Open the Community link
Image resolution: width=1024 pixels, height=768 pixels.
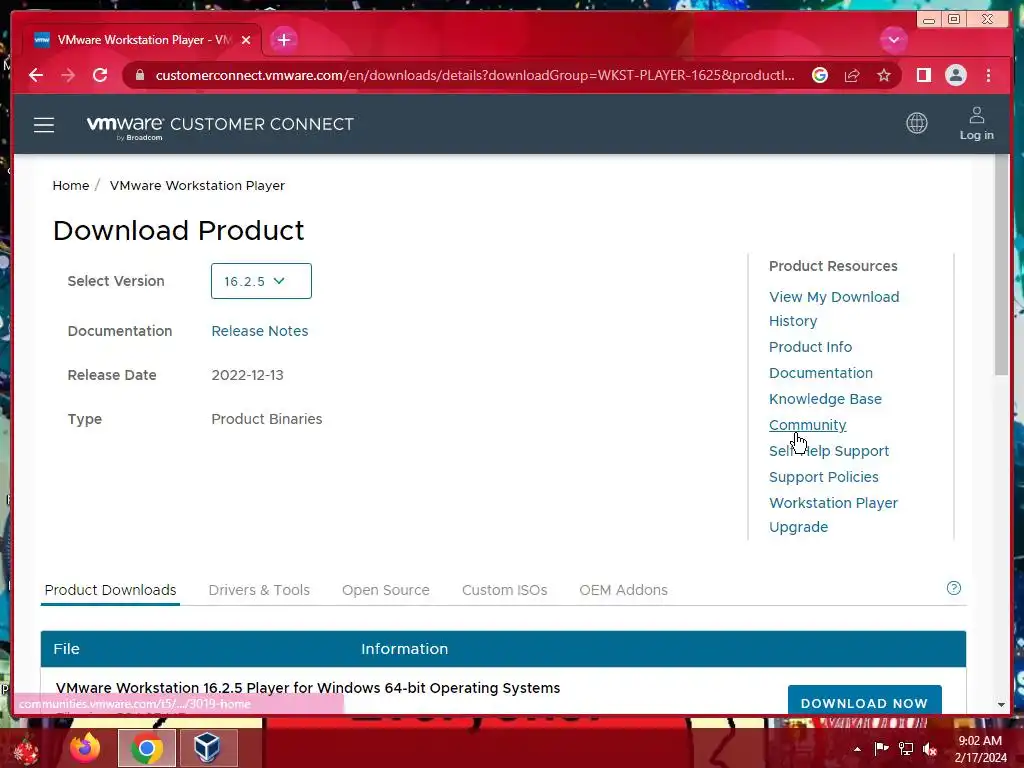point(807,425)
